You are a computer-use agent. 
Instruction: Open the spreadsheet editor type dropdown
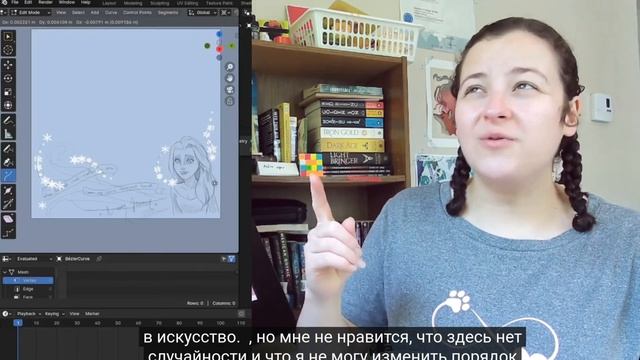click(x=7, y=259)
